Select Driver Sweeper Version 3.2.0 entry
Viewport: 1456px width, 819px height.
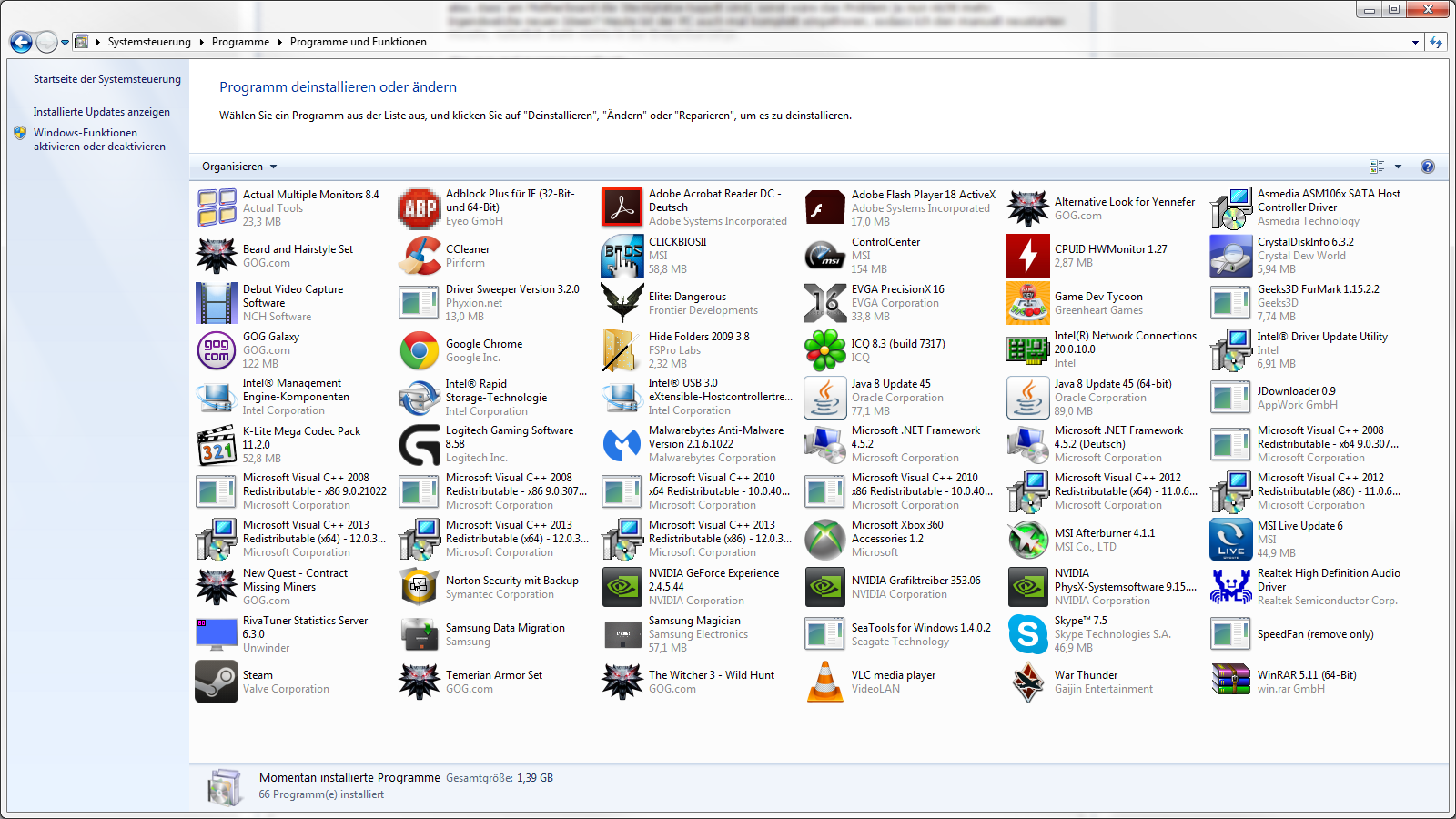point(495,303)
